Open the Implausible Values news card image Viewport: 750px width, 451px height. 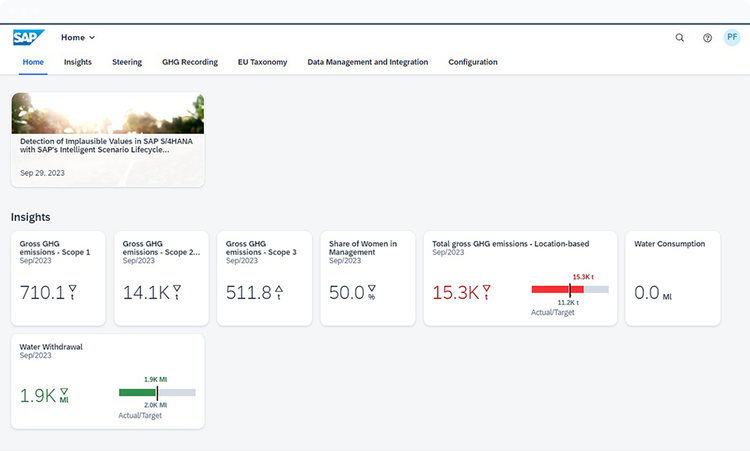[108, 113]
